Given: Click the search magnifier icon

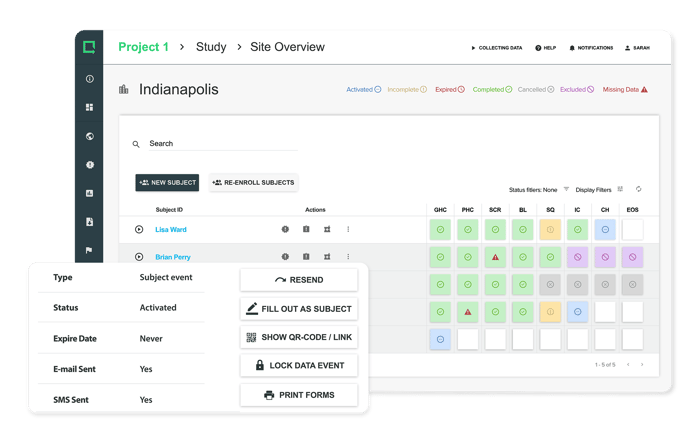Looking at the screenshot, I should (x=136, y=144).
